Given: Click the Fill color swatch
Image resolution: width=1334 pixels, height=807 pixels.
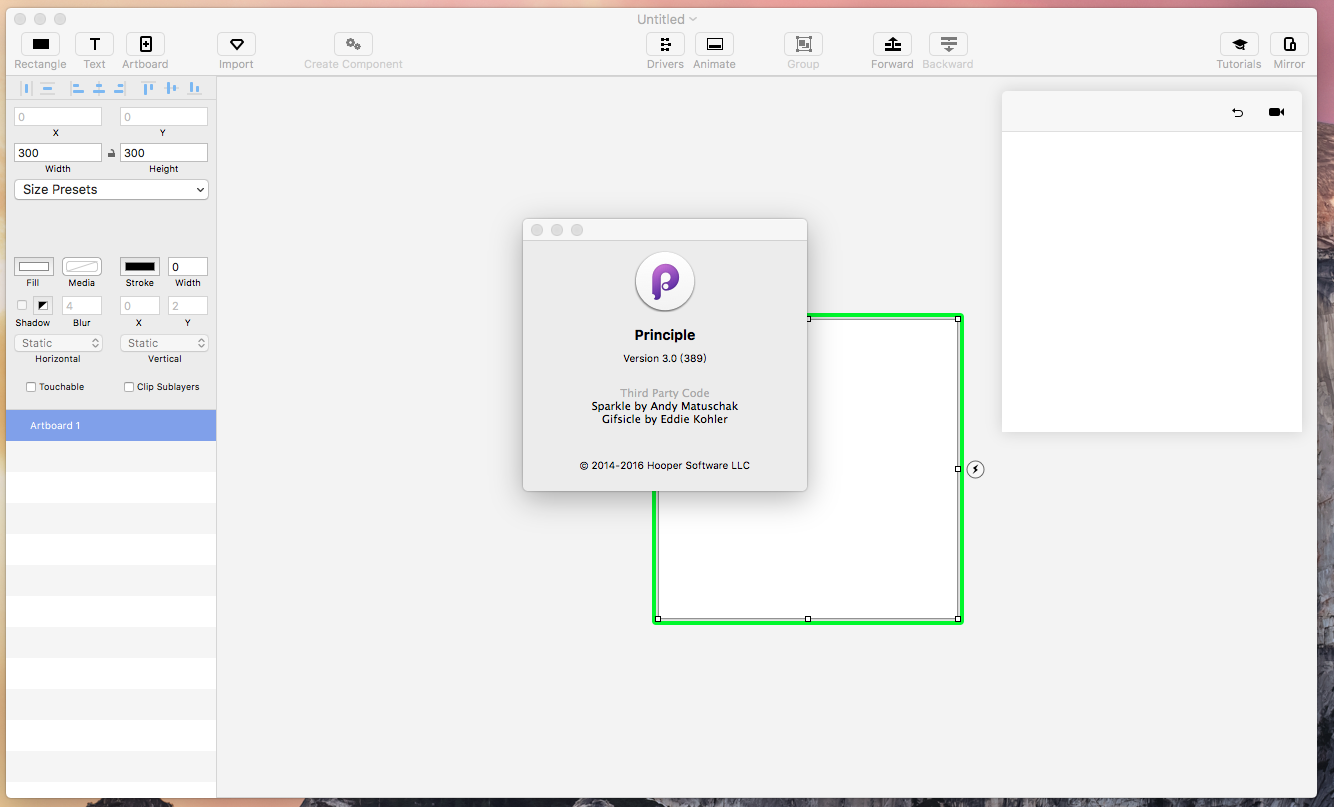Looking at the screenshot, I should [34, 266].
